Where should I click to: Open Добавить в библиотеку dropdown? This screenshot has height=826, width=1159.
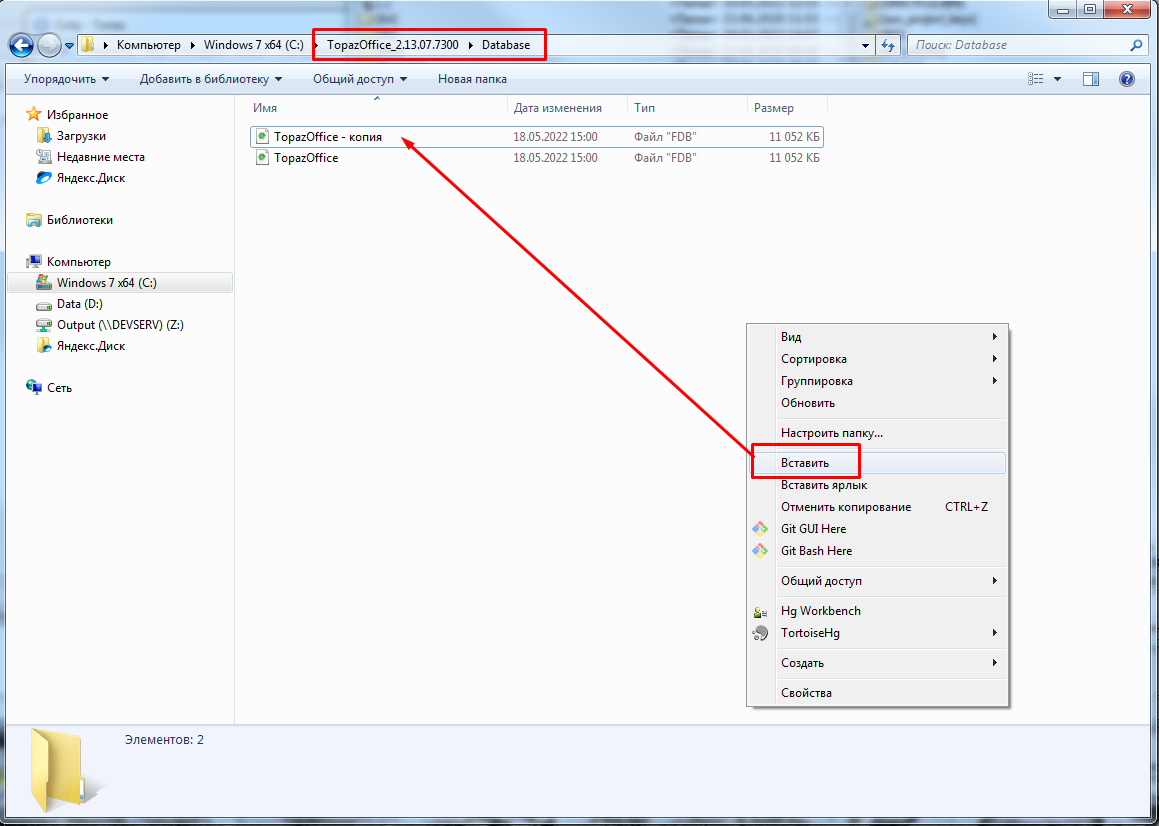pyautogui.click(x=211, y=79)
